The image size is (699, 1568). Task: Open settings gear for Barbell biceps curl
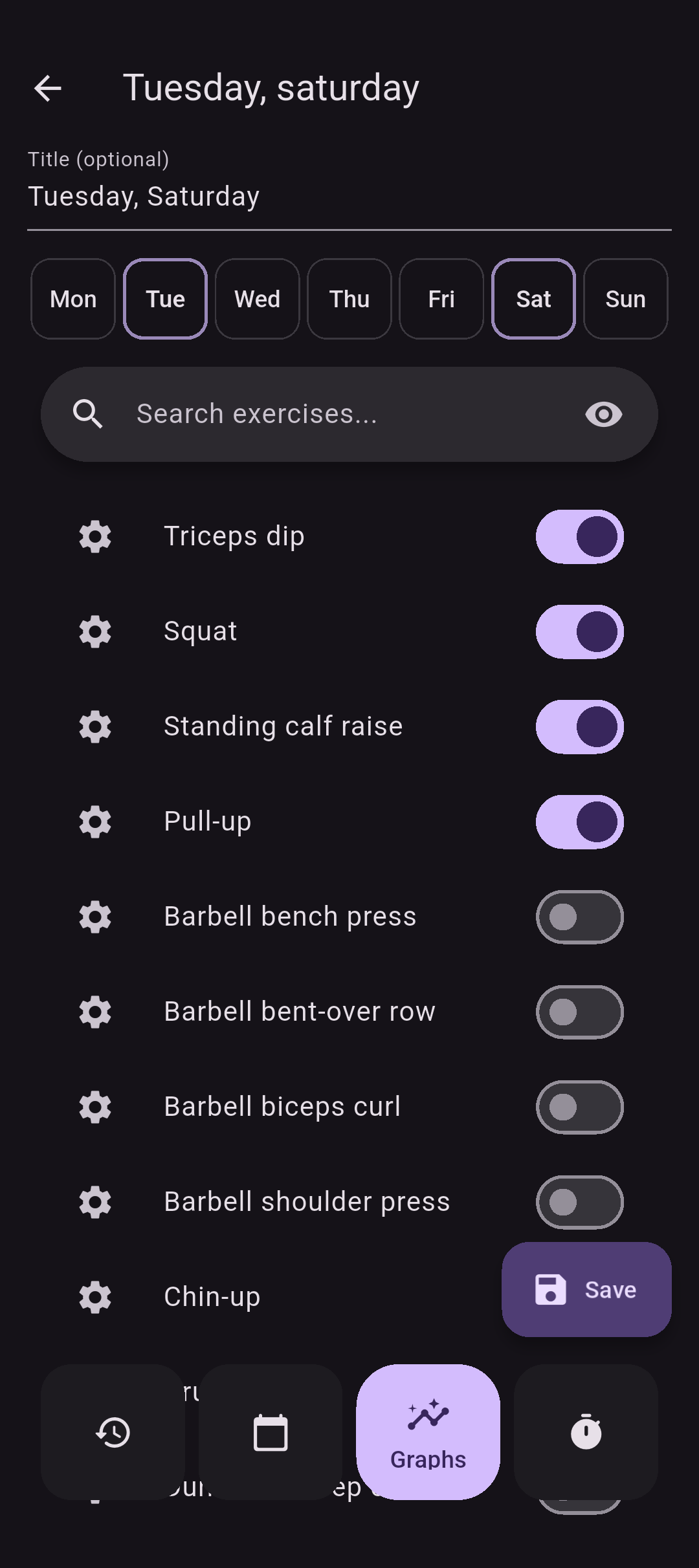95,1107
